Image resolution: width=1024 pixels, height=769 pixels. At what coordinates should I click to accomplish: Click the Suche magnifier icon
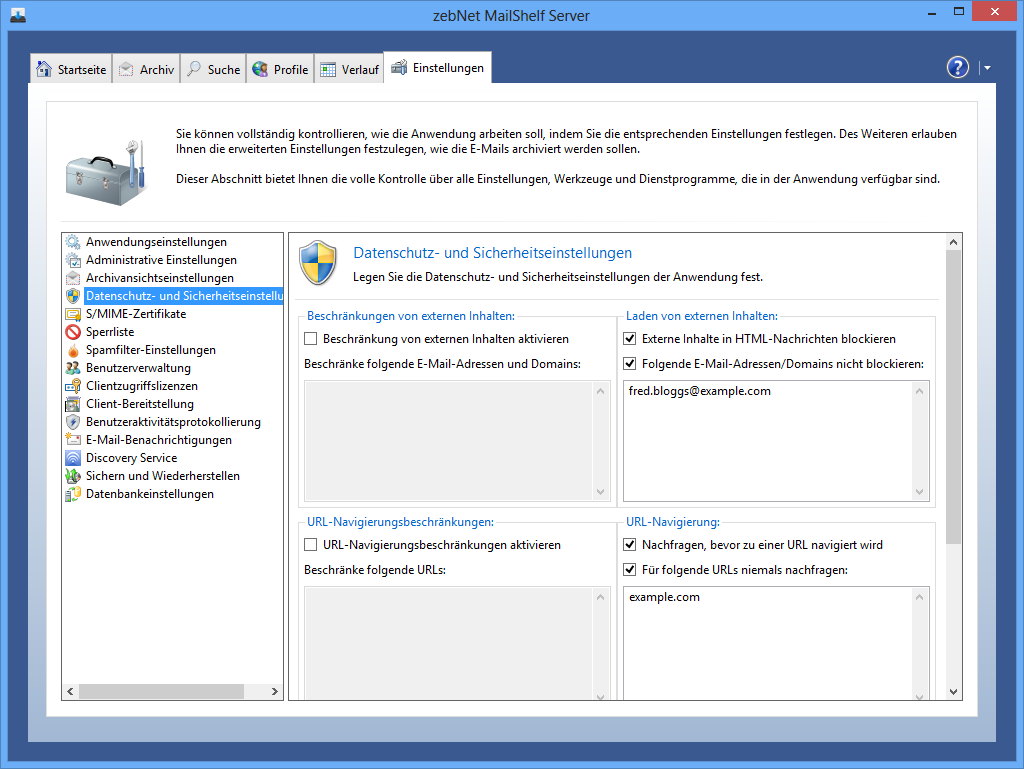click(x=194, y=69)
